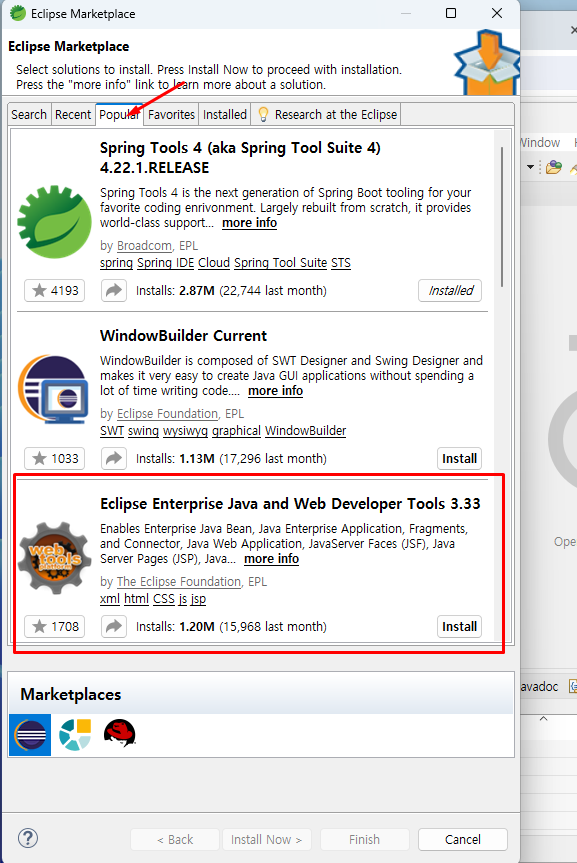Click the open folder toolbar icon in the background window
Viewport: 577px width, 863px height.
coord(554,167)
